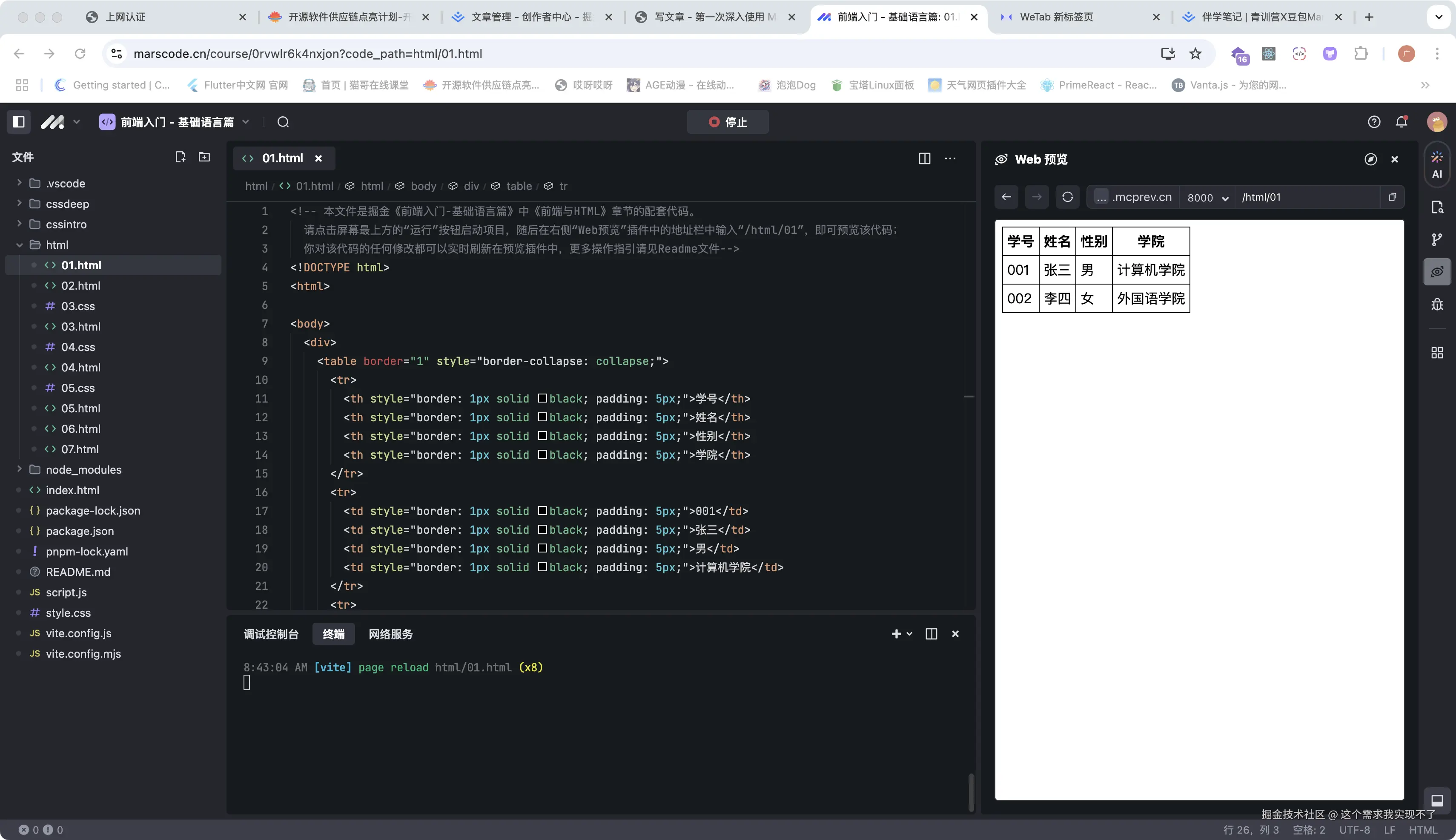1456x840 pixels.
Task: Toggle the bottom panel from right sidebar
Action: tap(1437, 800)
